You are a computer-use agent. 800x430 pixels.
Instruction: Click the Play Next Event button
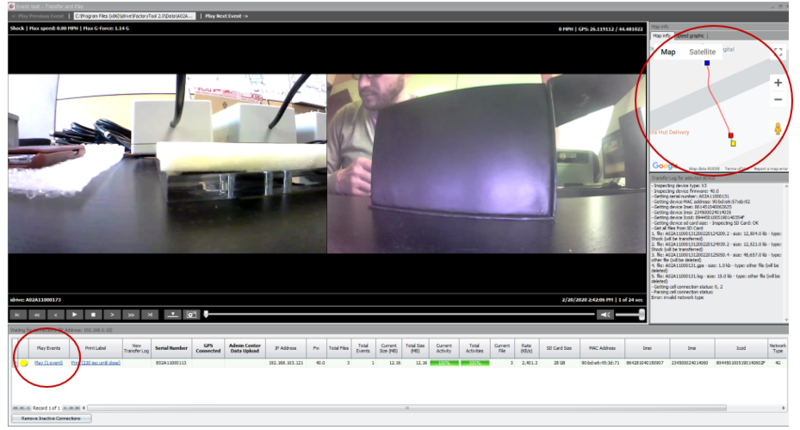tap(226, 16)
